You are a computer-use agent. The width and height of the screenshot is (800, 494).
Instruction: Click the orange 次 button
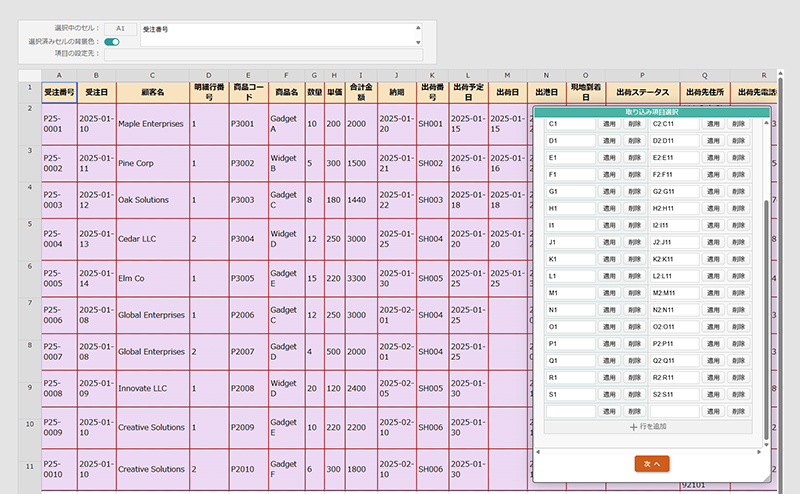coord(652,464)
